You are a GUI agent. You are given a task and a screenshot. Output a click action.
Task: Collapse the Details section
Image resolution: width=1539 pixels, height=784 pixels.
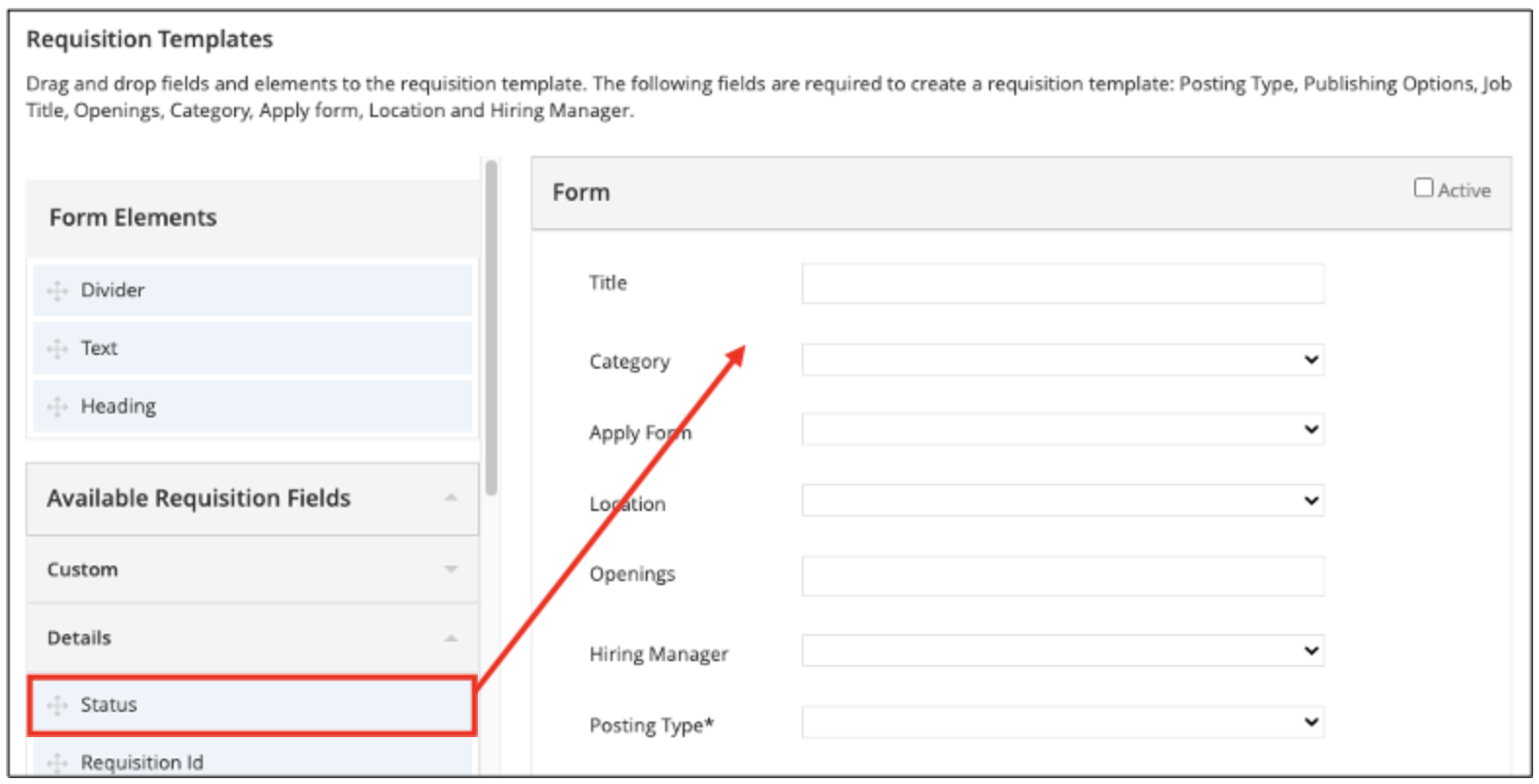[451, 639]
